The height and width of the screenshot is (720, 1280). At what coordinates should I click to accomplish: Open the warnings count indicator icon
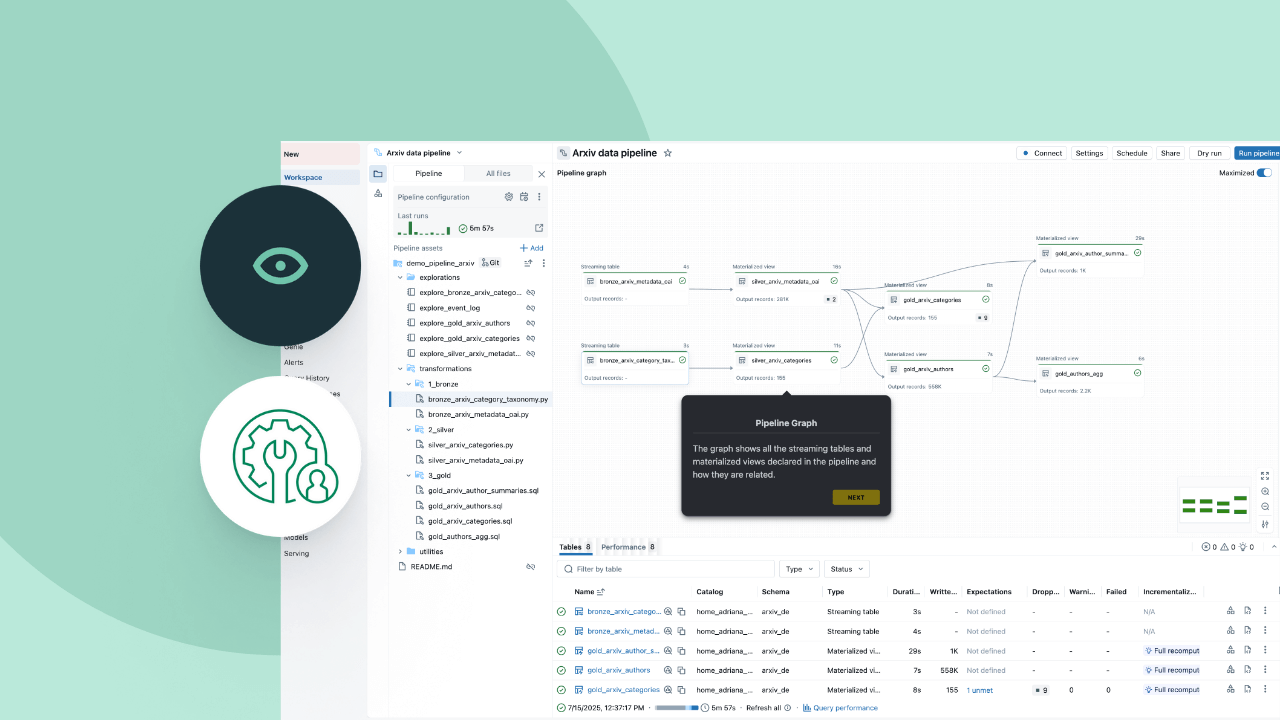click(1226, 547)
